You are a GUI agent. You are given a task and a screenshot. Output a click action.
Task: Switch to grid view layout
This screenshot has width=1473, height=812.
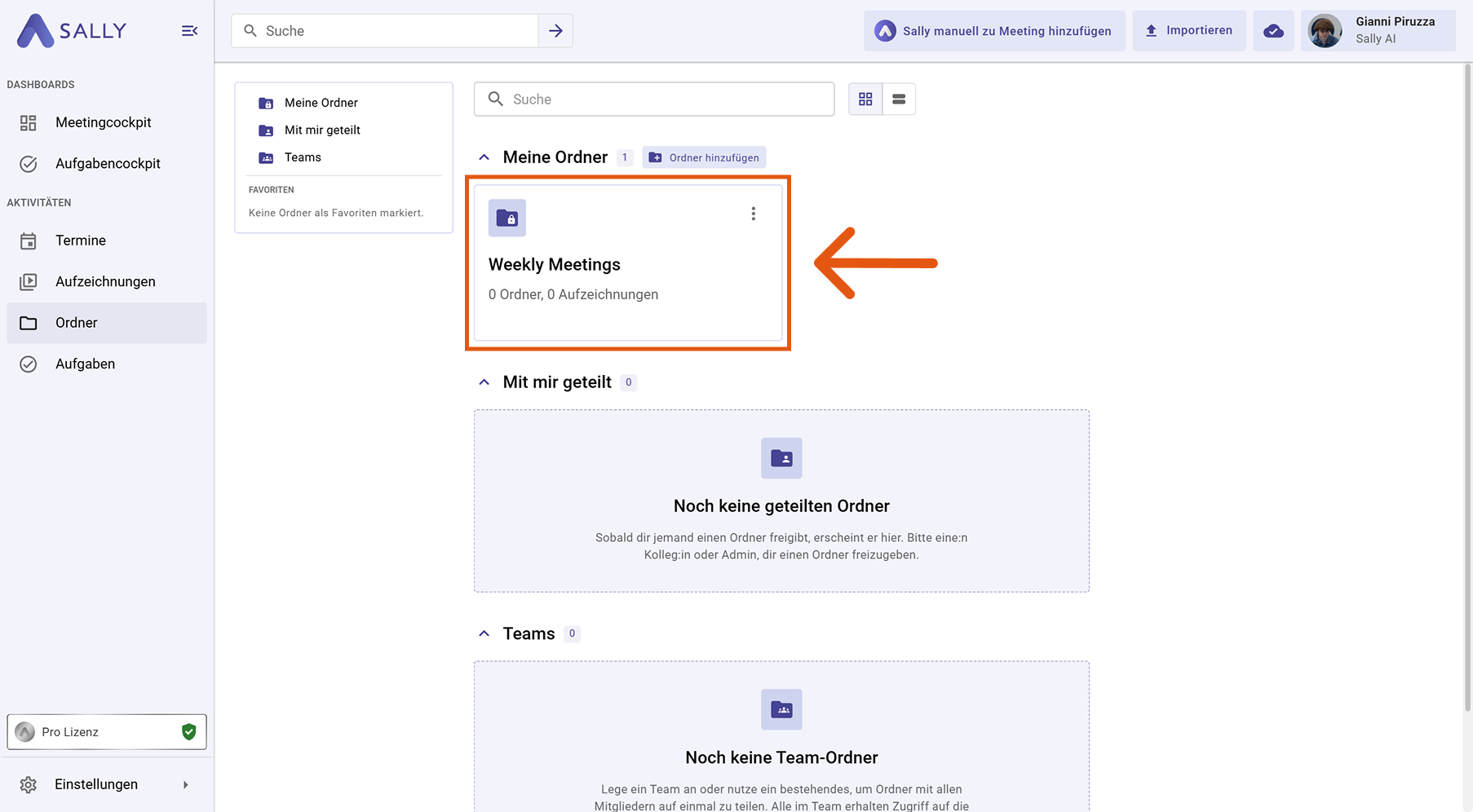(x=865, y=99)
